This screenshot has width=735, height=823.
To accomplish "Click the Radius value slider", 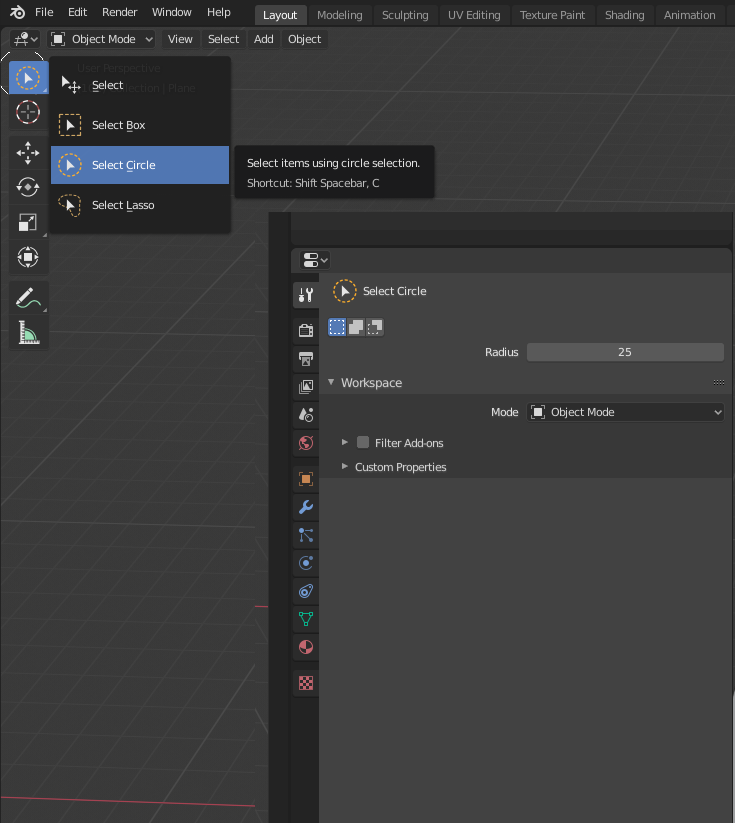I will pos(625,352).
